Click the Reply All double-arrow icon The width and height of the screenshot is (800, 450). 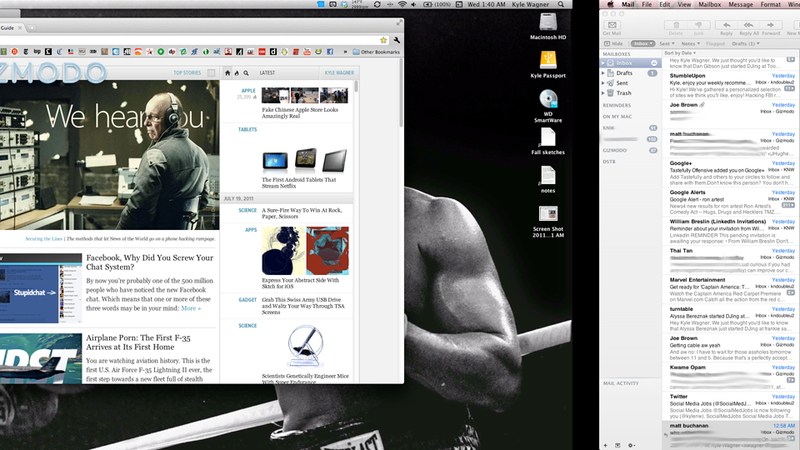[x=748, y=25]
